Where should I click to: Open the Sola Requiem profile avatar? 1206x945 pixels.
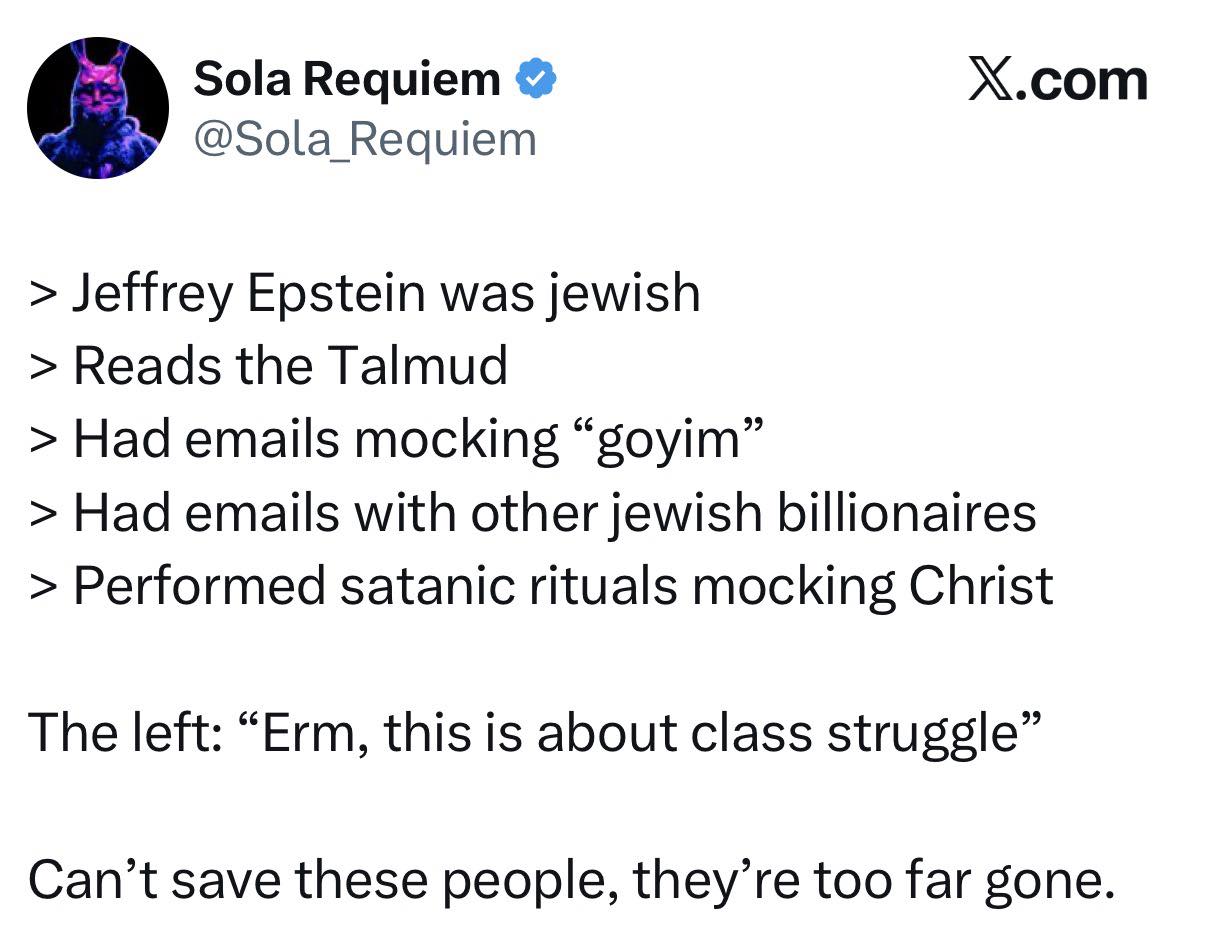98,108
